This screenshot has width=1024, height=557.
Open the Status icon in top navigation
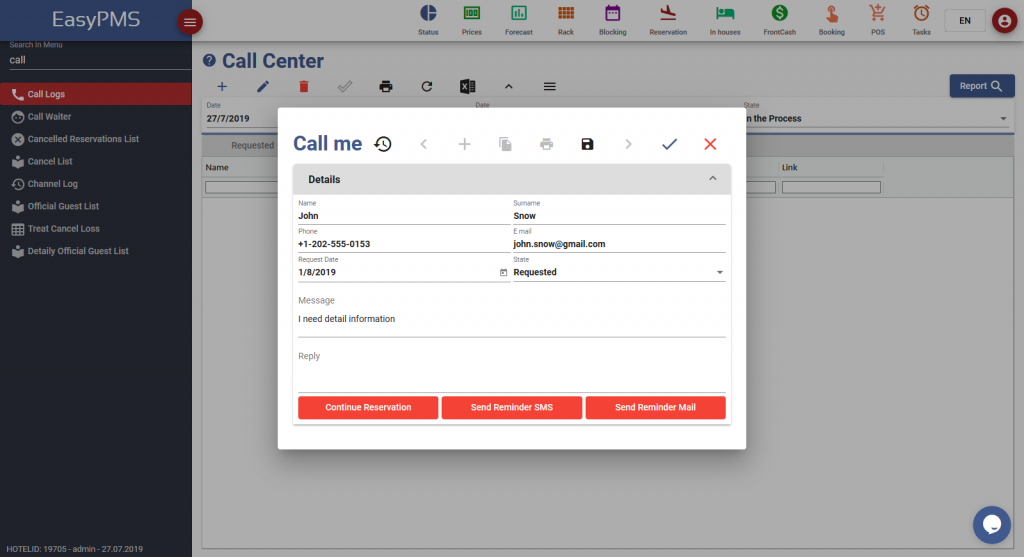(428, 20)
